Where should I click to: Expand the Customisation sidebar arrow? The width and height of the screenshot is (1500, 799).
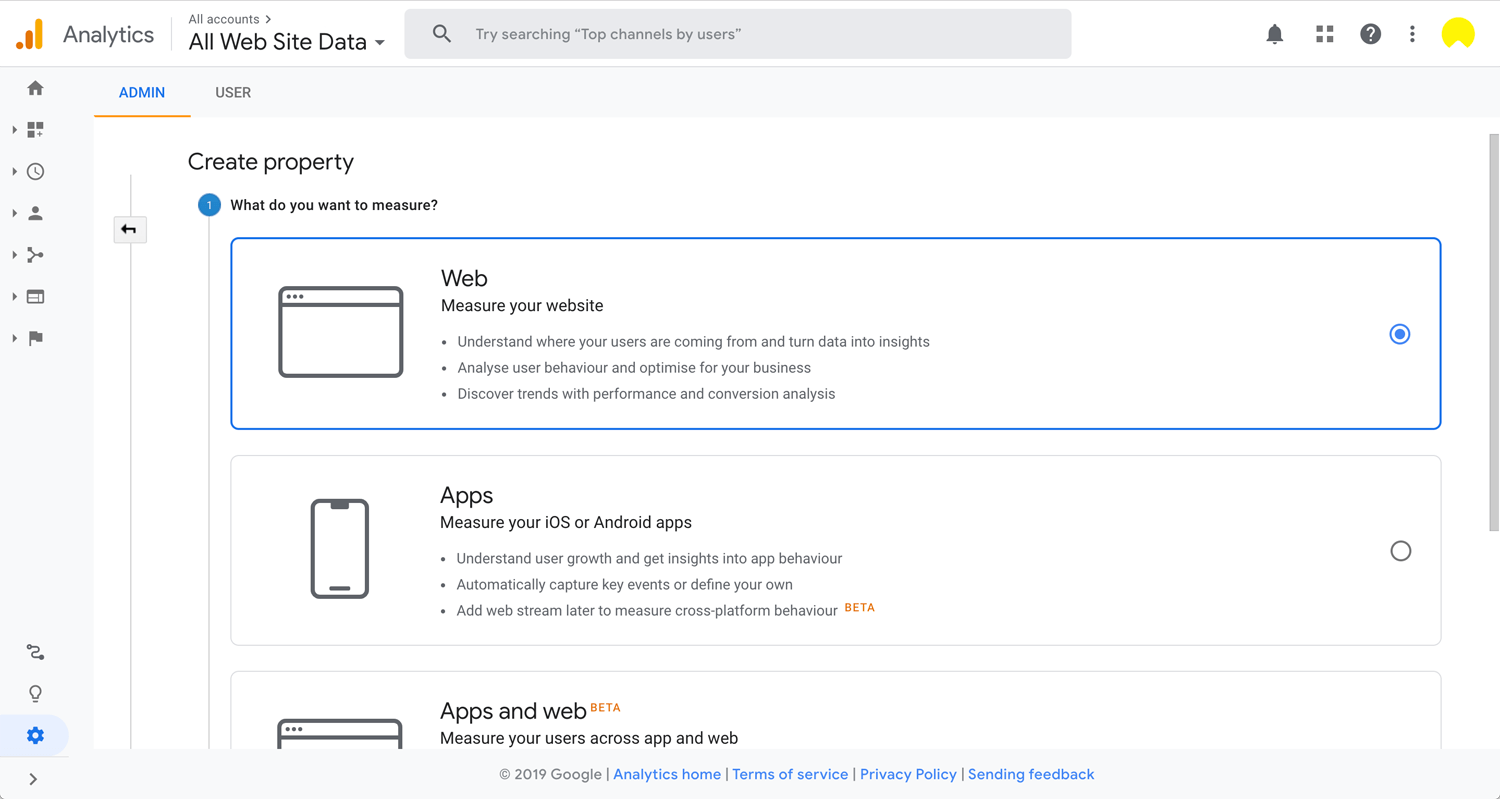[14, 130]
